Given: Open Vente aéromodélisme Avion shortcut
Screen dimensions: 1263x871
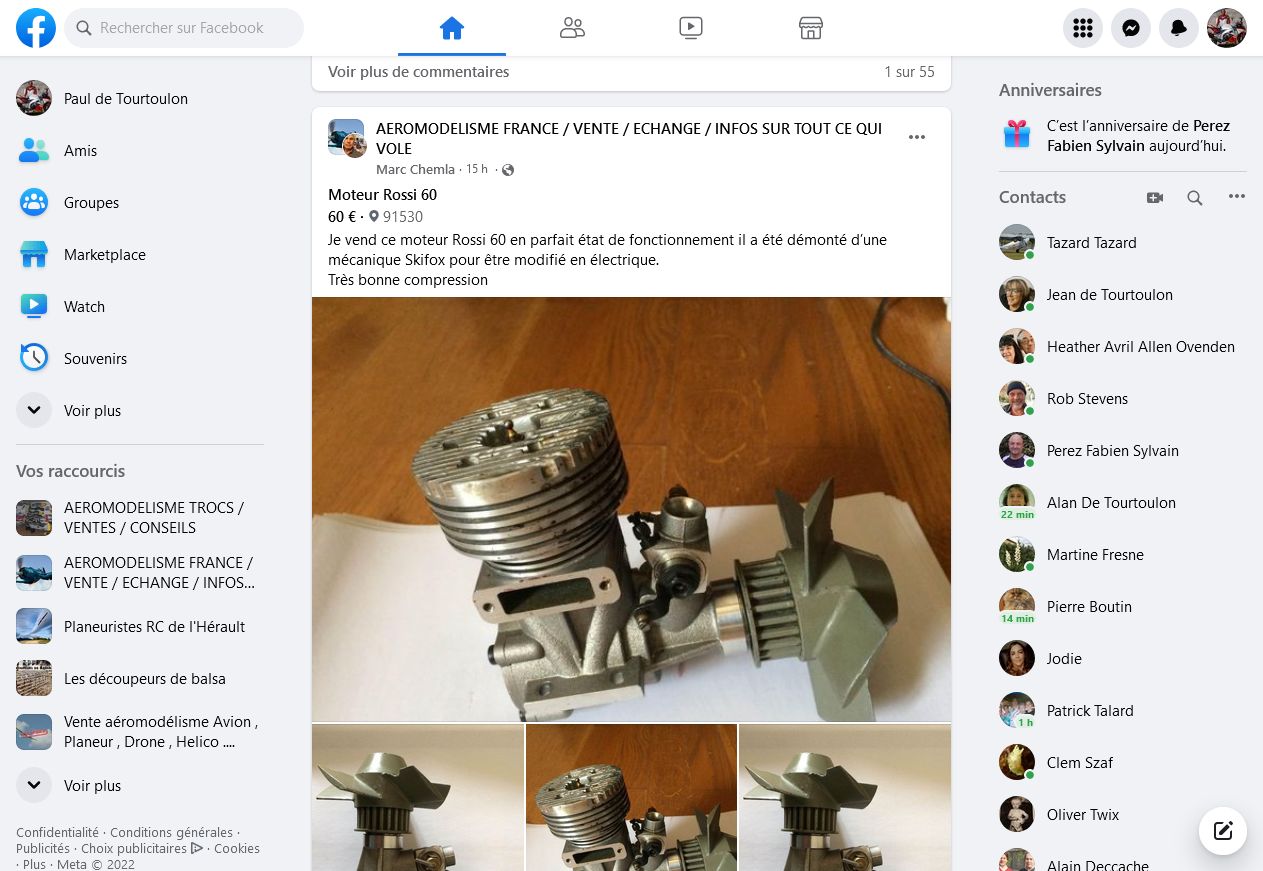Looking at the screenshot, I should click(140, 731).
